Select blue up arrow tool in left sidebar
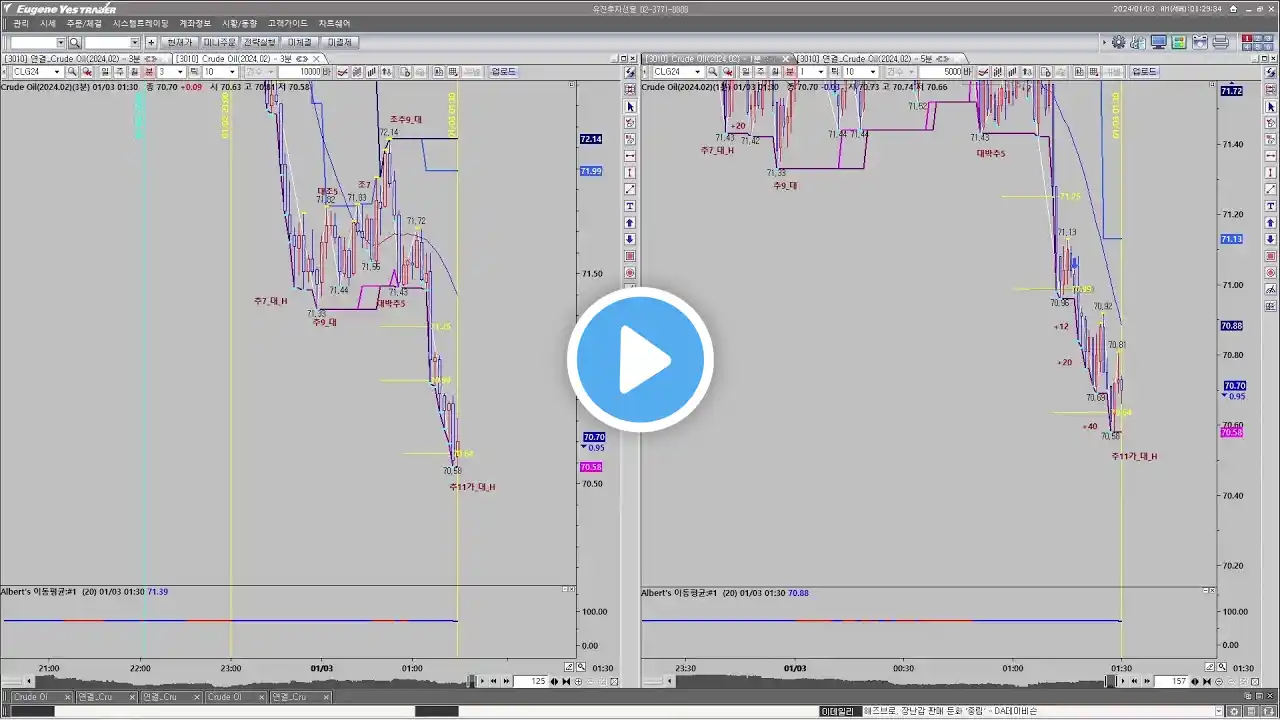 (x=630, y=222)
